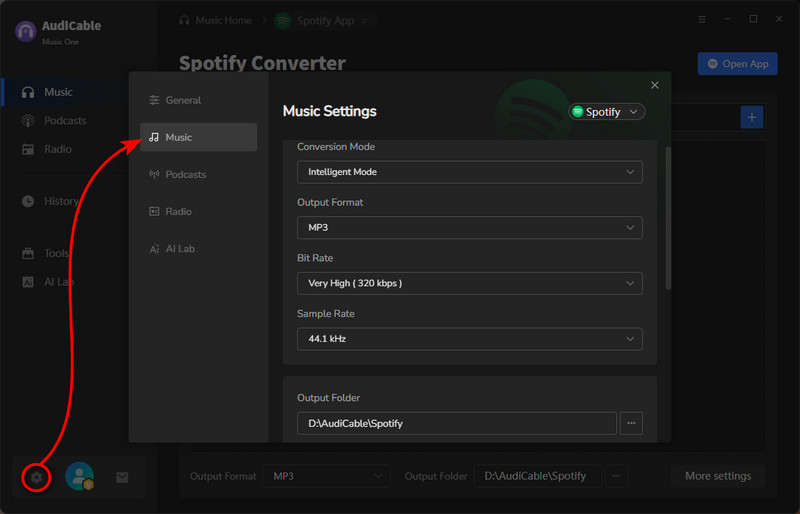
Task: Open the Output Format MP3 dropdown
Action: click(469, 228)
